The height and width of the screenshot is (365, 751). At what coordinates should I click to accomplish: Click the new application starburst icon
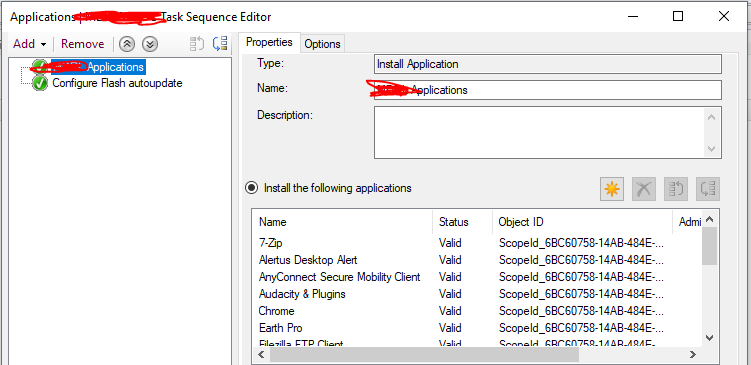coord(612,189)
